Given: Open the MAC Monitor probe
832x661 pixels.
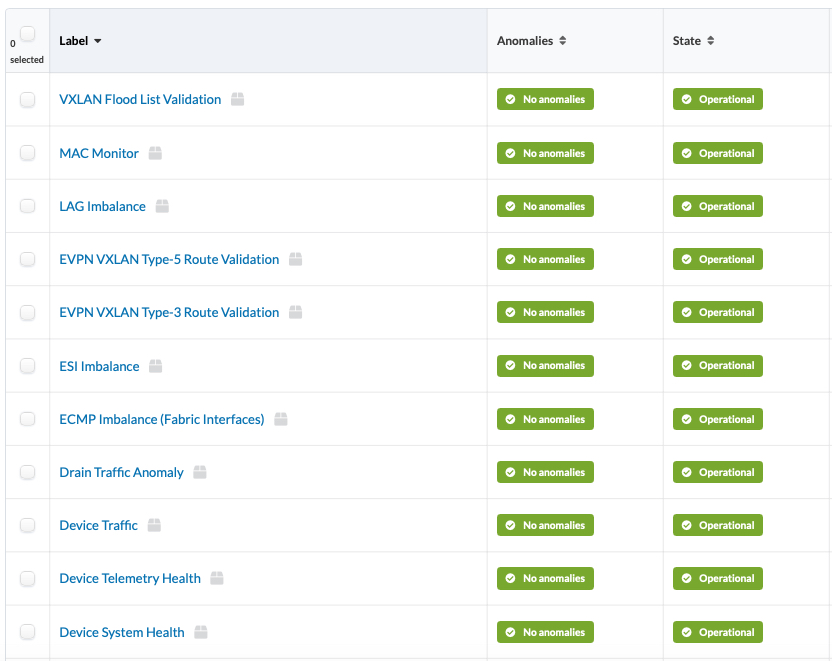Looking at the screenshot, I should (x=99, y=153).
